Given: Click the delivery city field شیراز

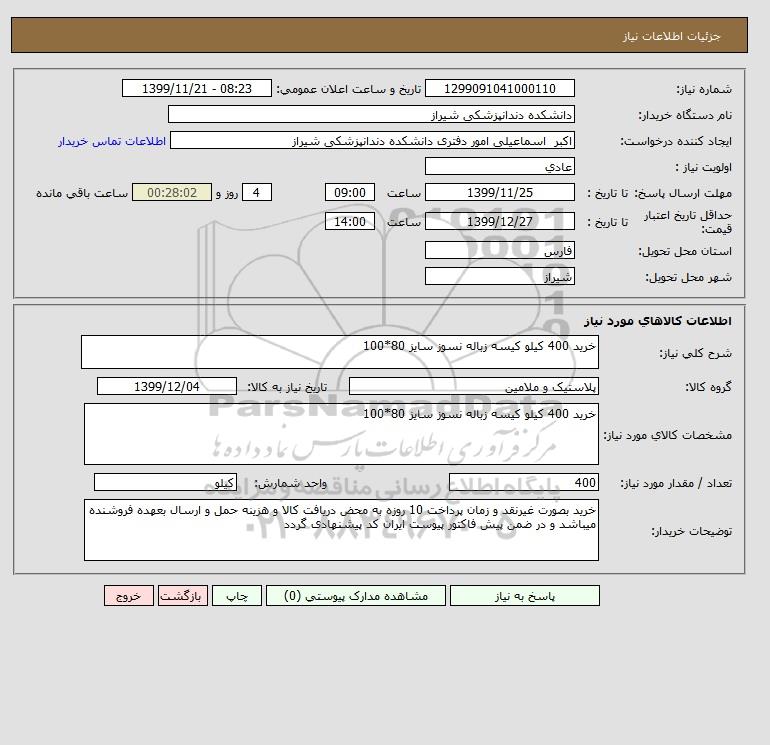Looking at the screenshot, I should [x=499, y=276].
